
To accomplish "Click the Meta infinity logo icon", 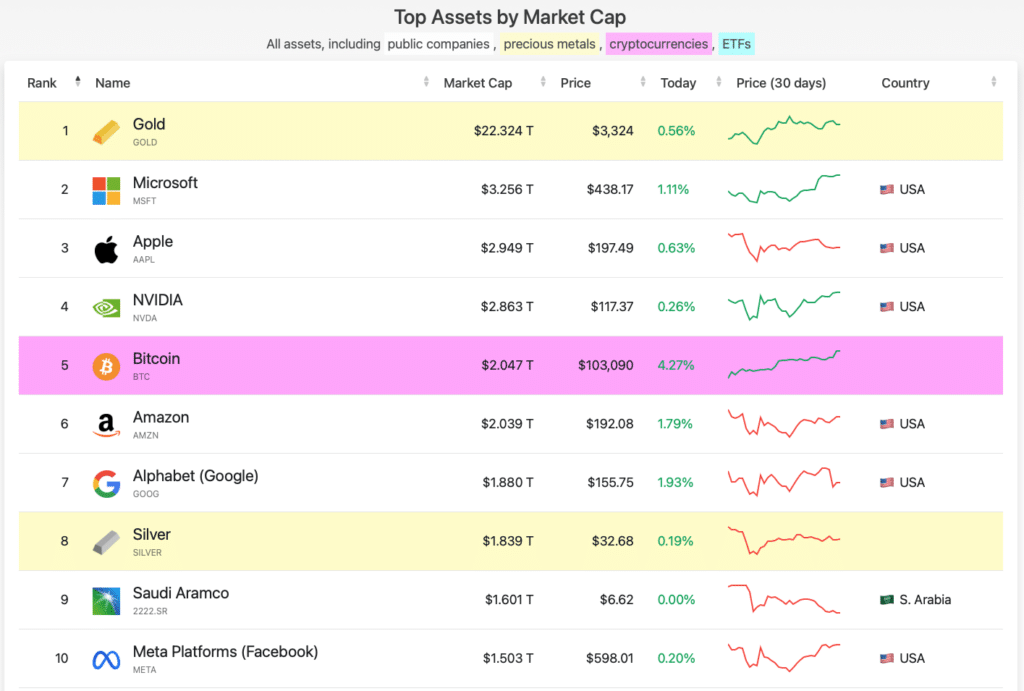I will click(x=106, y=660).
